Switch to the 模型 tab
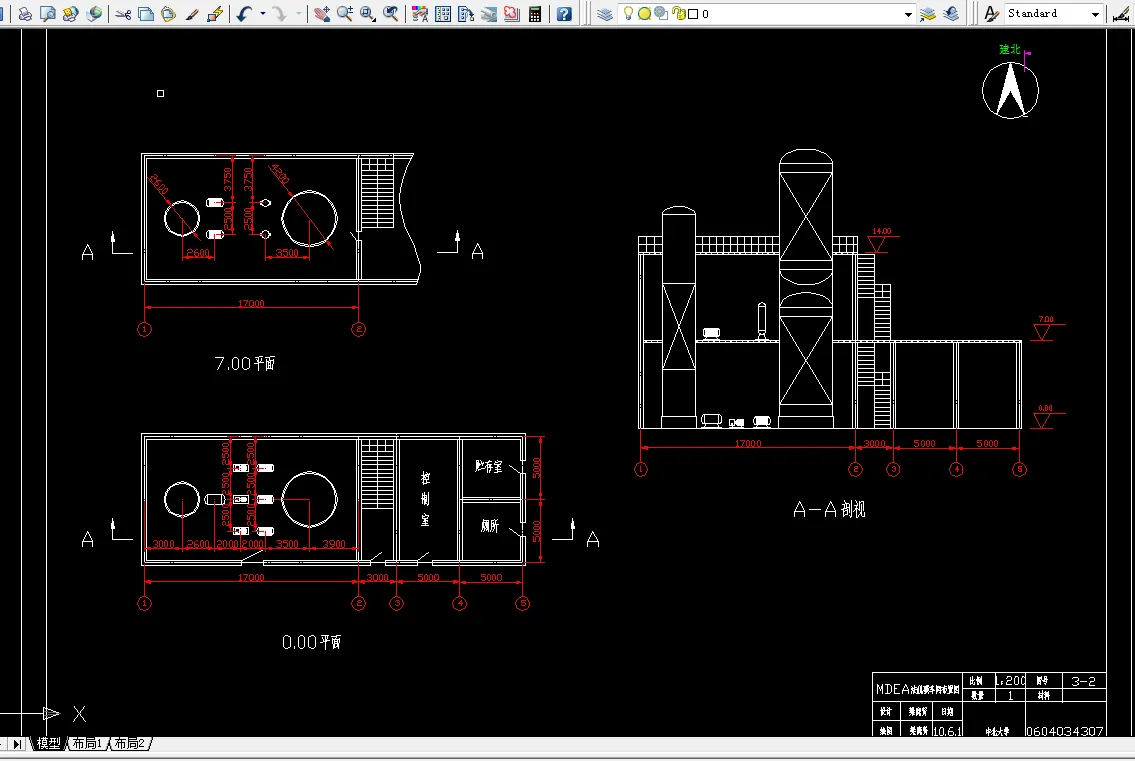 coord(48,744)
